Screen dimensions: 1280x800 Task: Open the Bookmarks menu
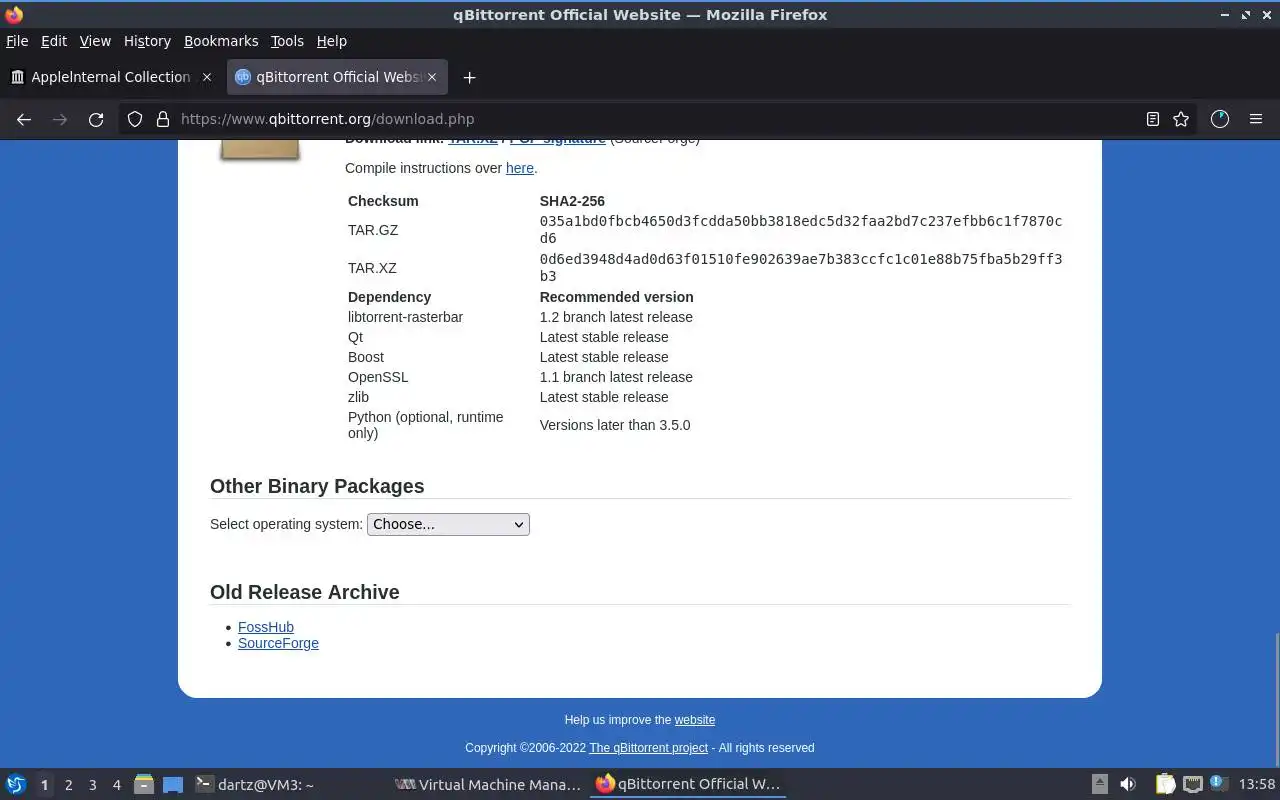[221, 41]
